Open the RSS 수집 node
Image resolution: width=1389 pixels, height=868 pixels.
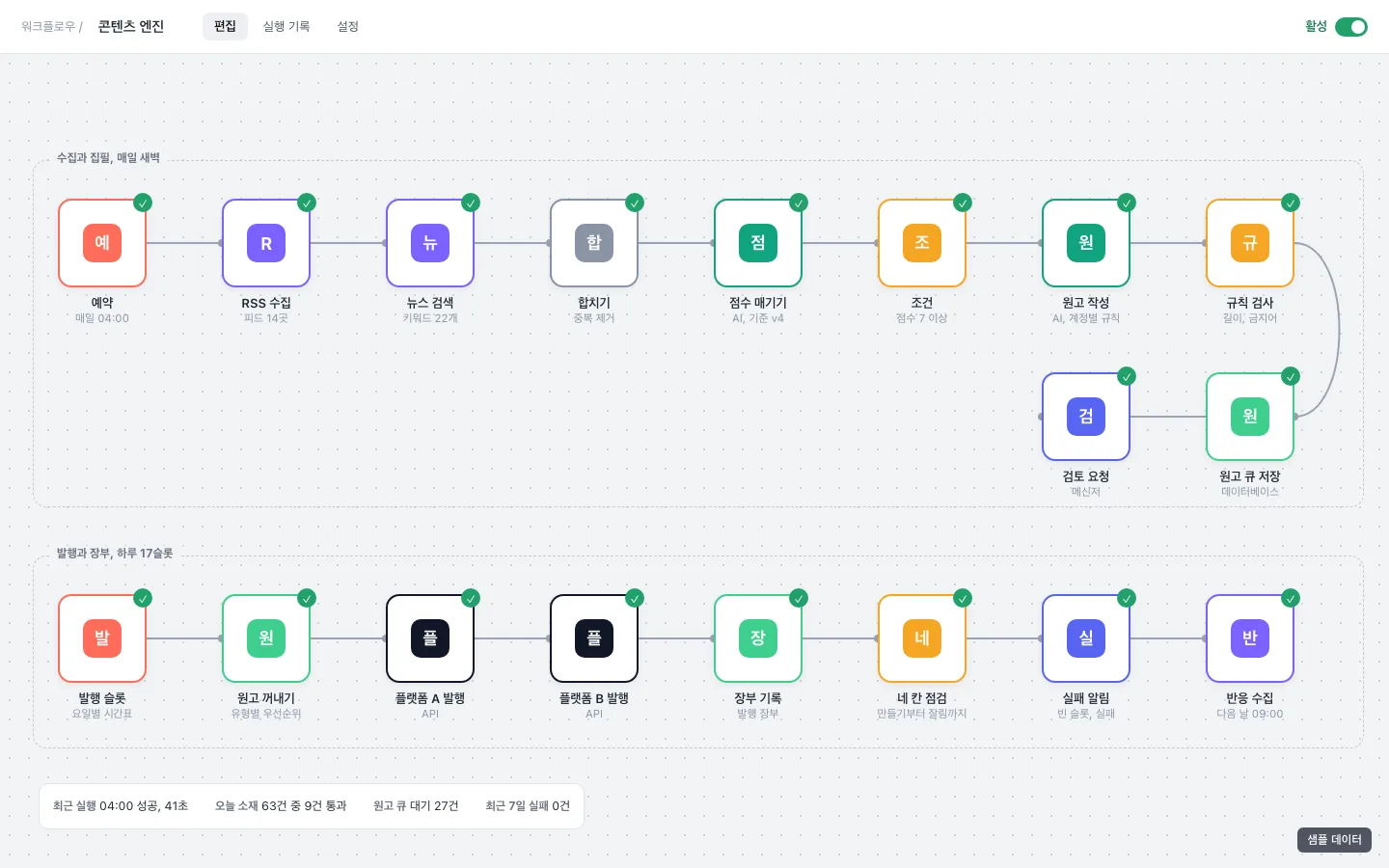pos(266,243)
